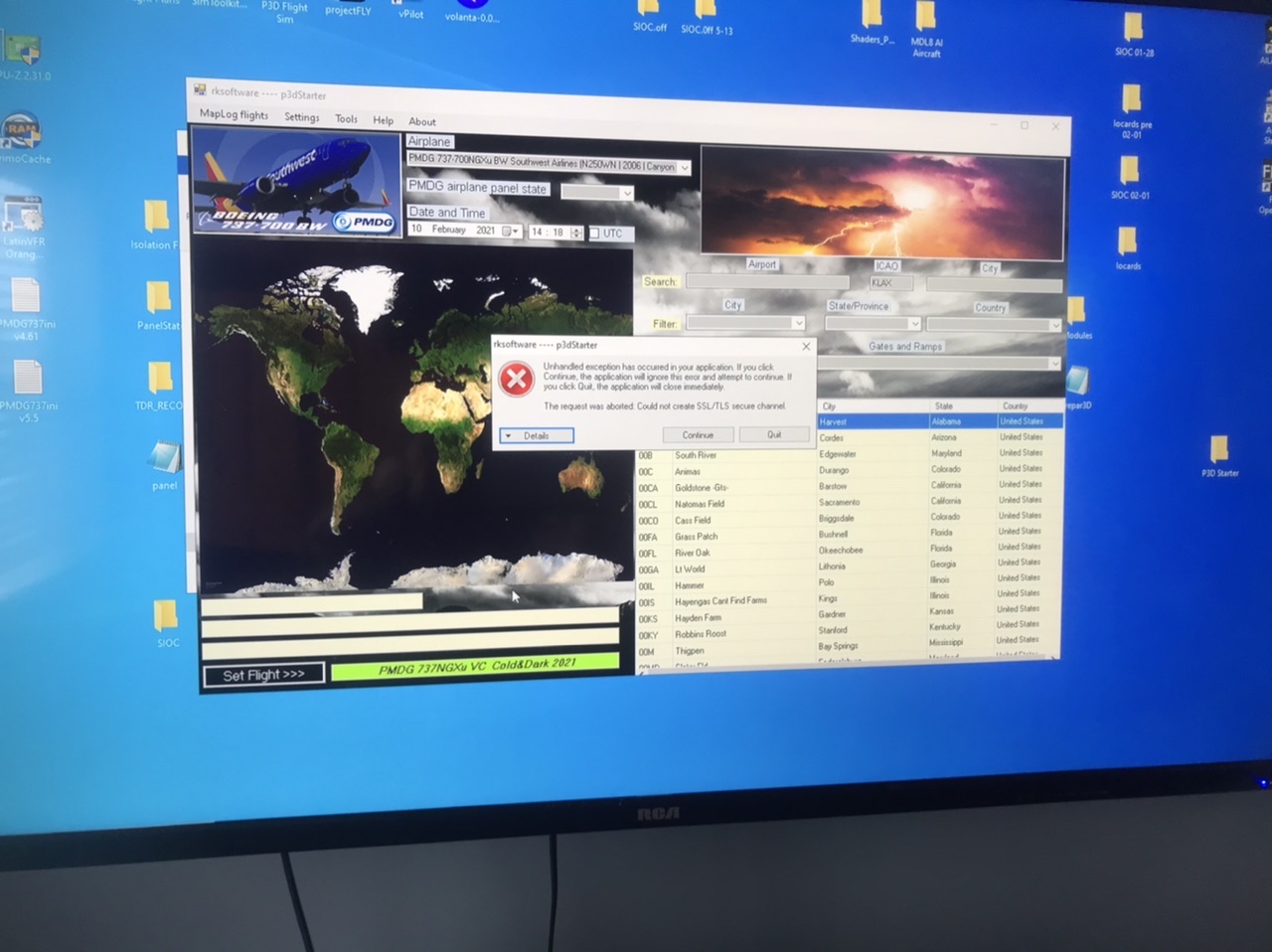
Task: Click Quit in the error dialog
Action: [774, 435]
